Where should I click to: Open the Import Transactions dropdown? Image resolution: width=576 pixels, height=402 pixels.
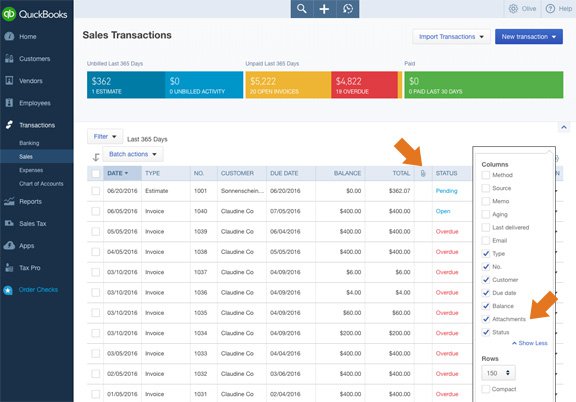pyautogui.click(x=451, y=37)
